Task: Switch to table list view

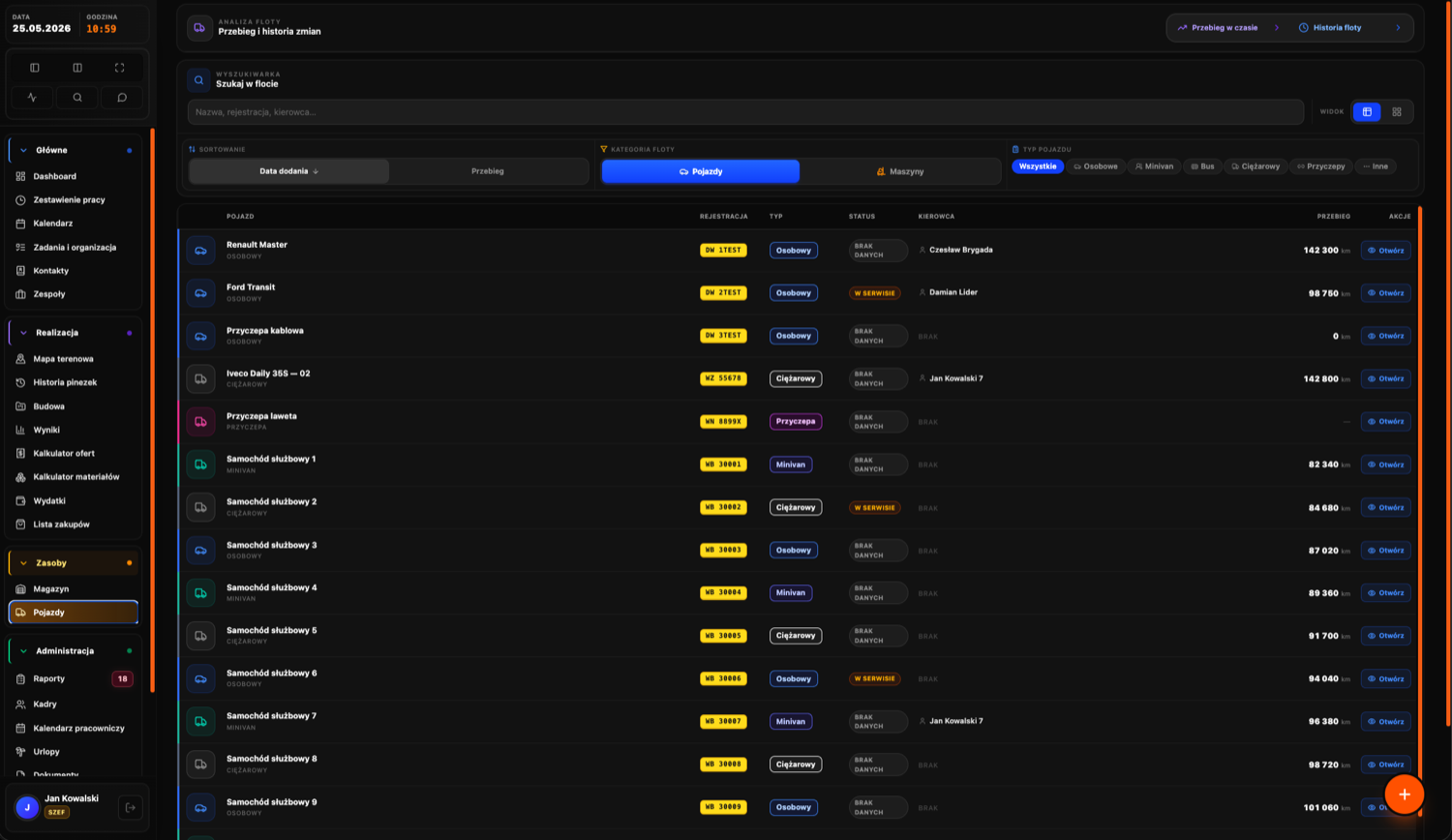Action: coord(1367,112)
